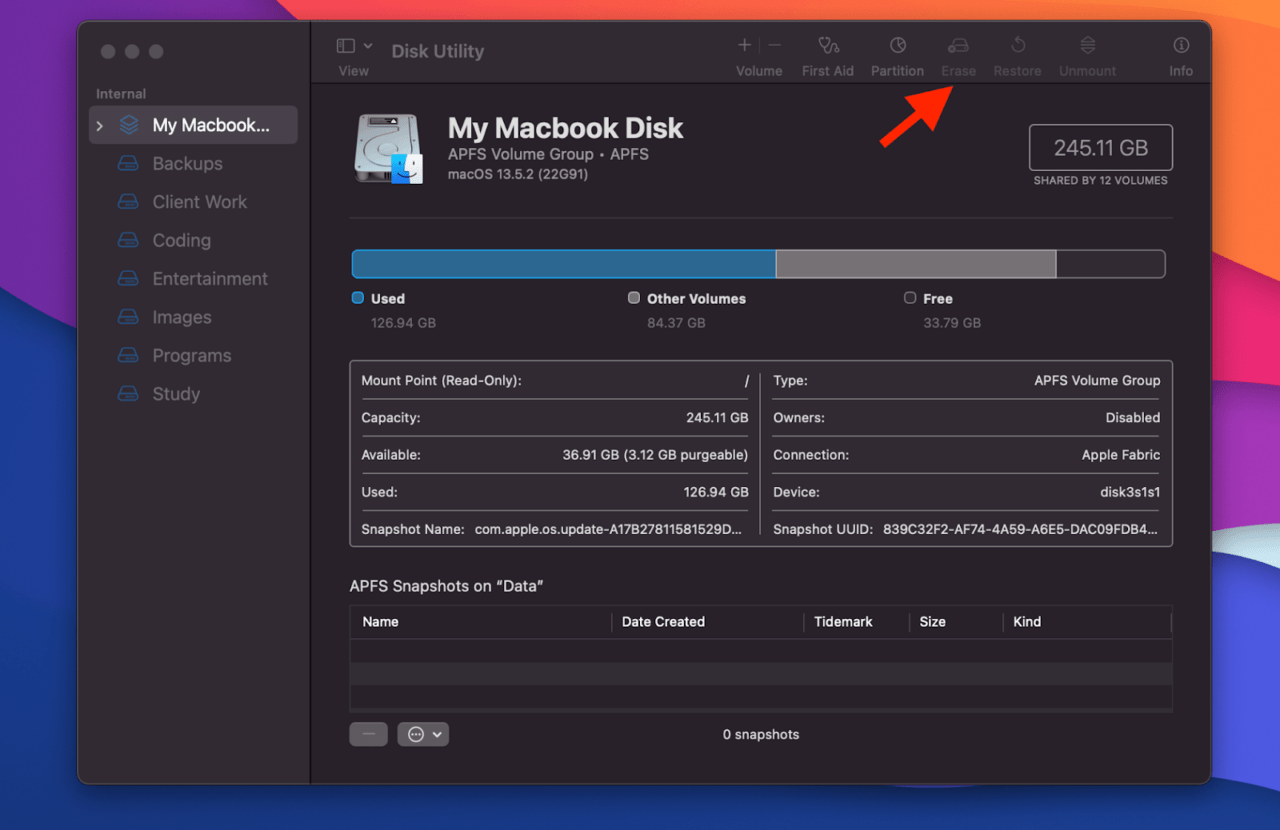Open the View sidebar toggle icon

346,46
